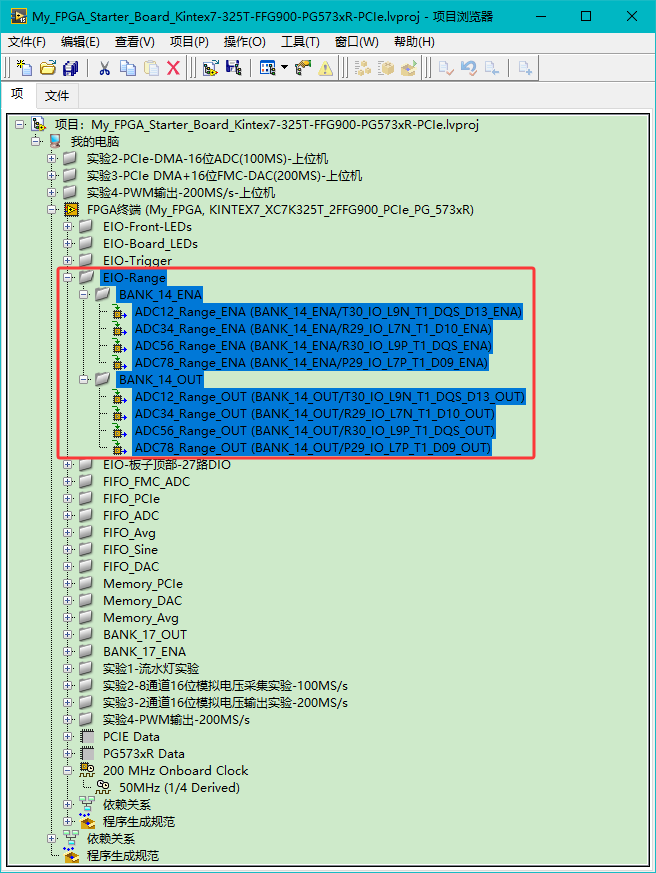Collapse the FPGA终端 target node
This screenshot has height=873, width=656.
pos(52,209)
